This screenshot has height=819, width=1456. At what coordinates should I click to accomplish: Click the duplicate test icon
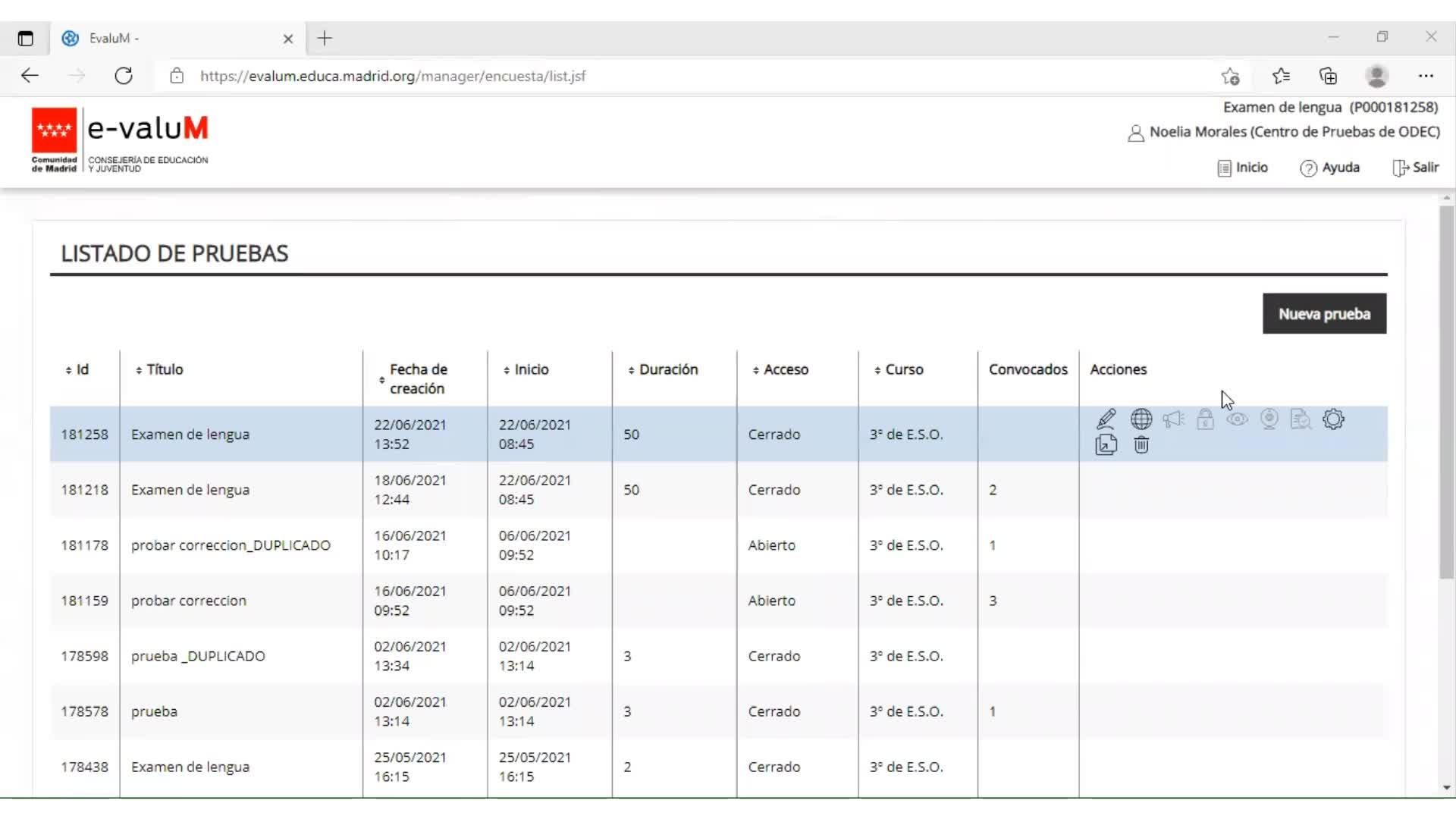pos(1106,445)
